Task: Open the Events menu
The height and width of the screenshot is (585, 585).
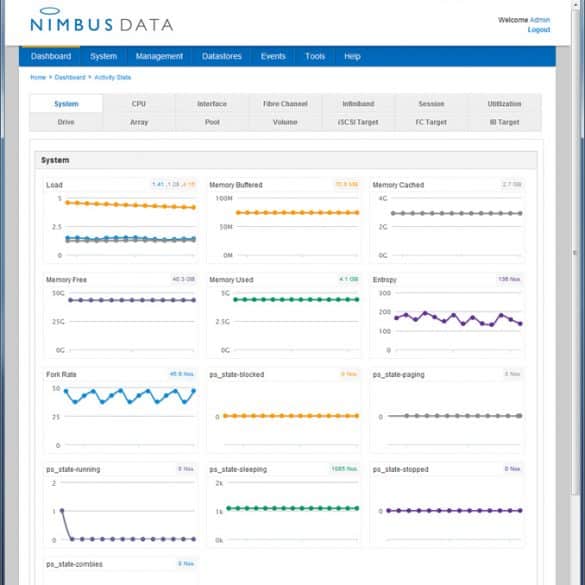Action: 273,56
